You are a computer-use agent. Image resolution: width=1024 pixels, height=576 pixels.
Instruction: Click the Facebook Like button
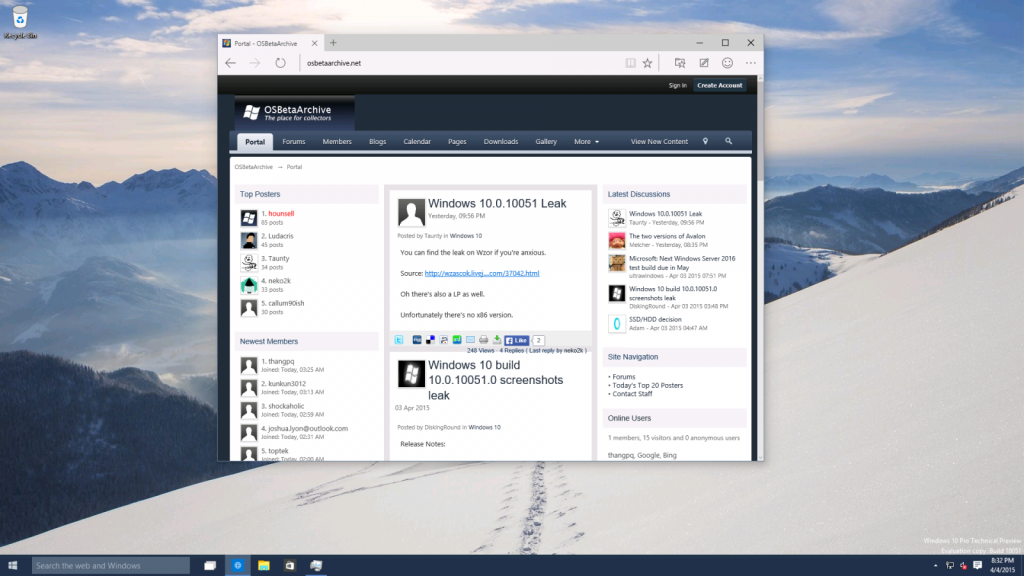(x=517, y=340)
